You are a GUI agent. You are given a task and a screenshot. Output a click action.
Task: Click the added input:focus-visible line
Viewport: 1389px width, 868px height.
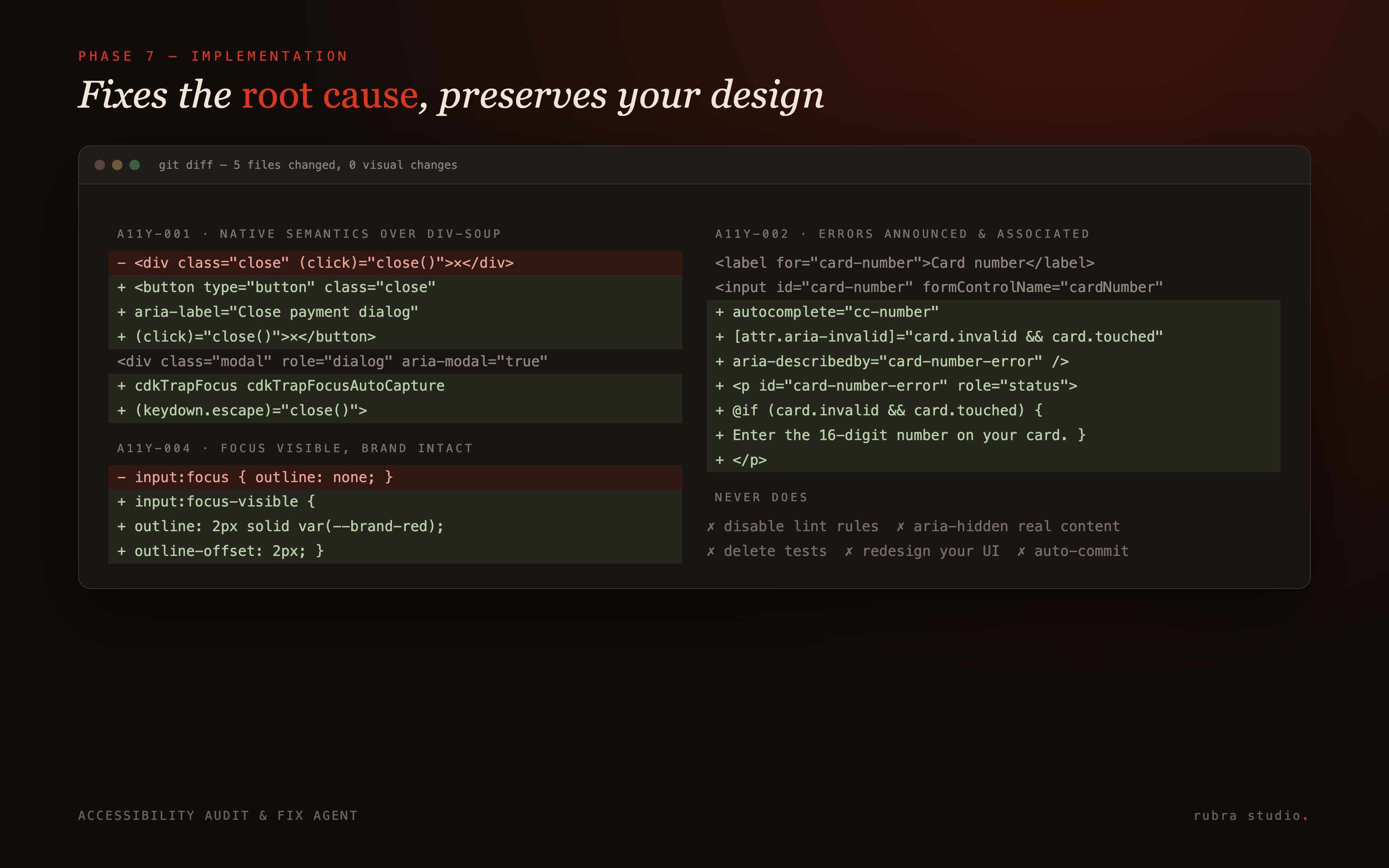395,502
